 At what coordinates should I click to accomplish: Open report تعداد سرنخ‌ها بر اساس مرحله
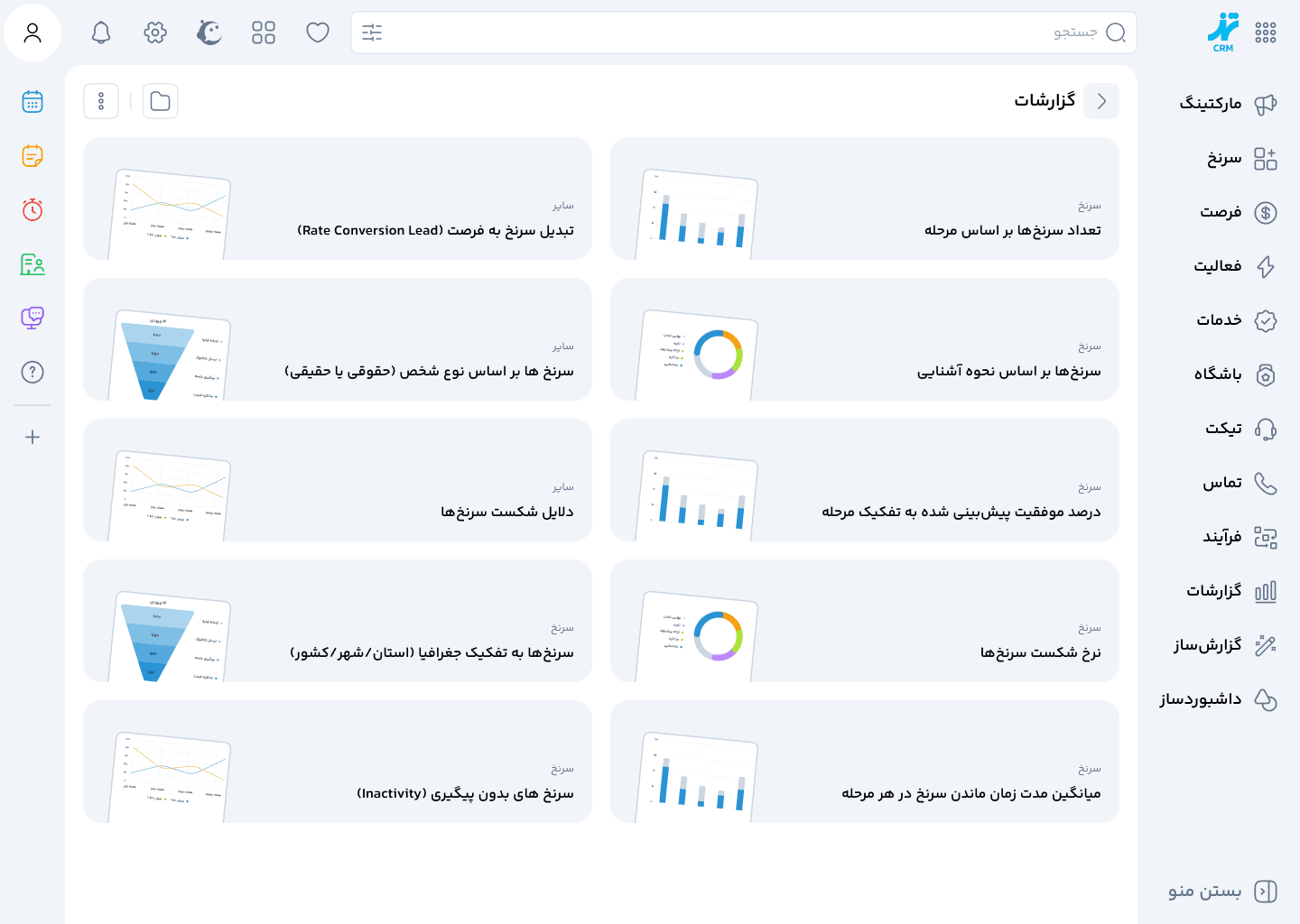click(x=865, y=199)
